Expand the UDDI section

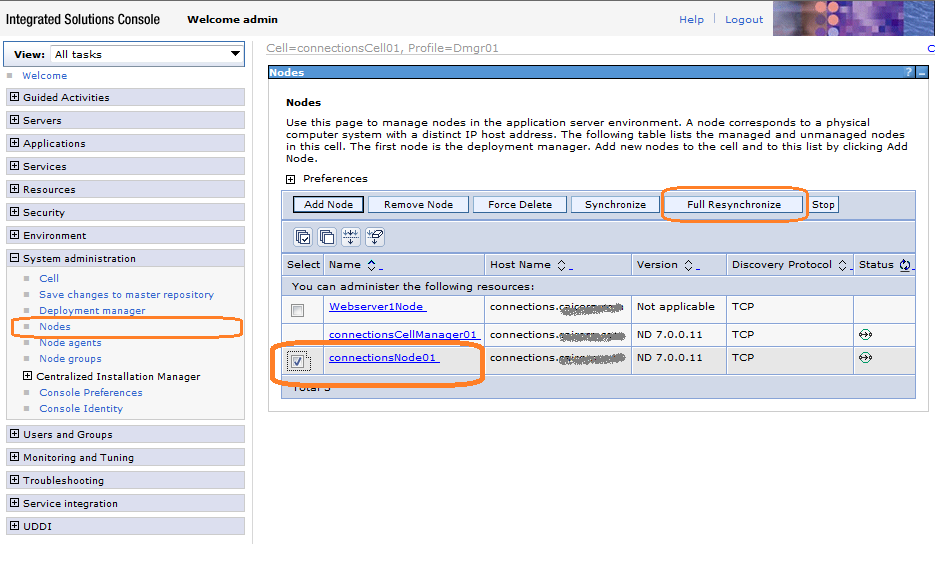point(14,525)
